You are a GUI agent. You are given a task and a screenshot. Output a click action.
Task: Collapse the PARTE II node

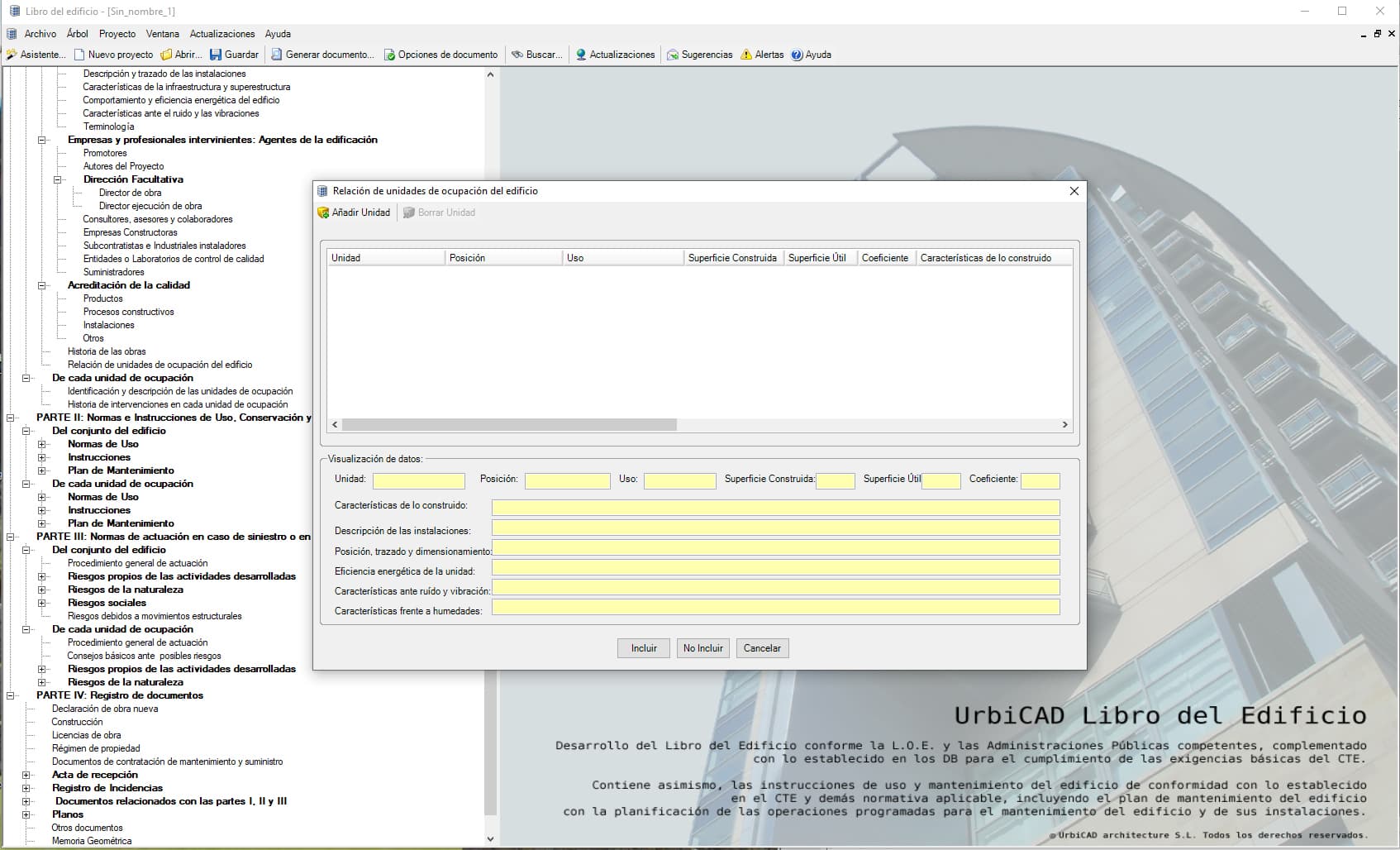[11, 418]
